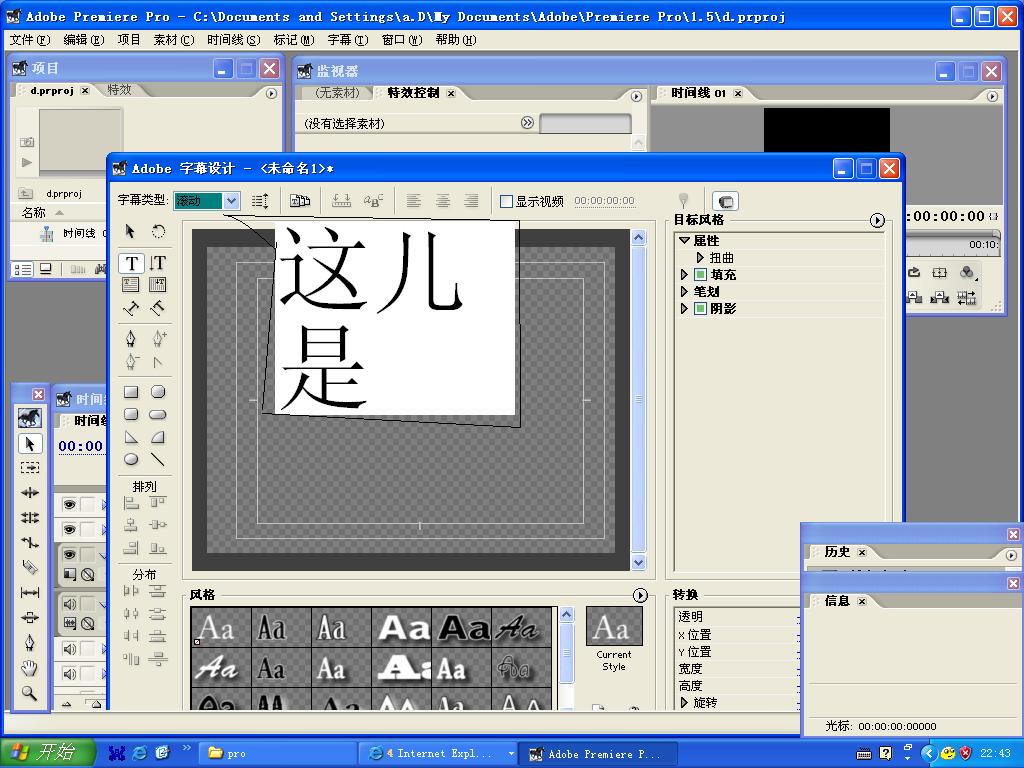Viewport: 1024px width, 768px height.
Task: Select the Line tool
Action: click(x=157, y=460)
